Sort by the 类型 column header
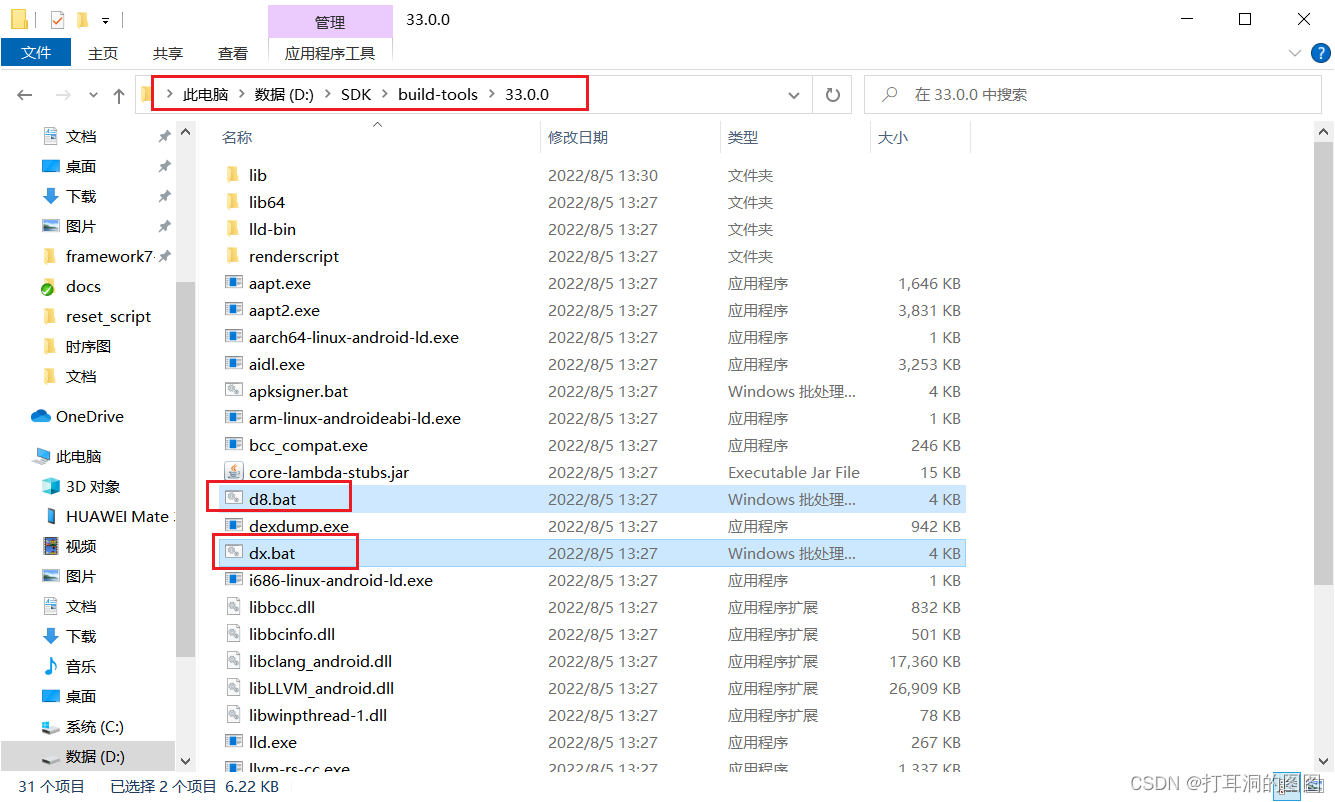This screenshot has height=802, width=1335. (x=743, y=137)
